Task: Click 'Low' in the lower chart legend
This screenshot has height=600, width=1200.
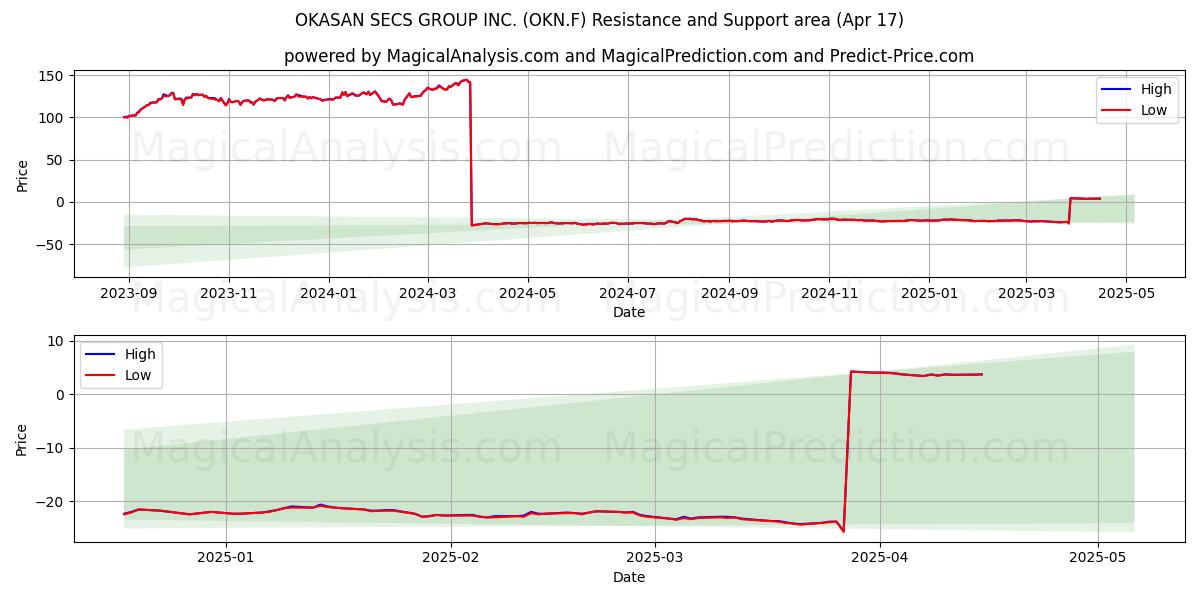Action: [x=138, y=375]
